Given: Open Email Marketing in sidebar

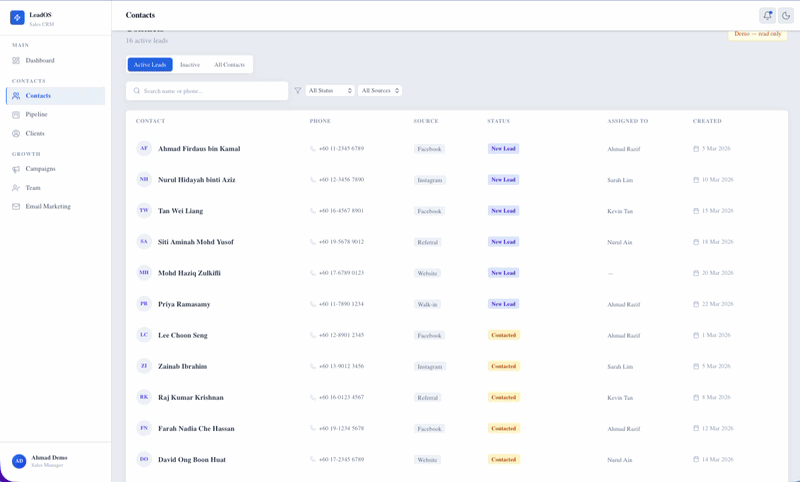Looking at the screenshot, I should 47,207.
